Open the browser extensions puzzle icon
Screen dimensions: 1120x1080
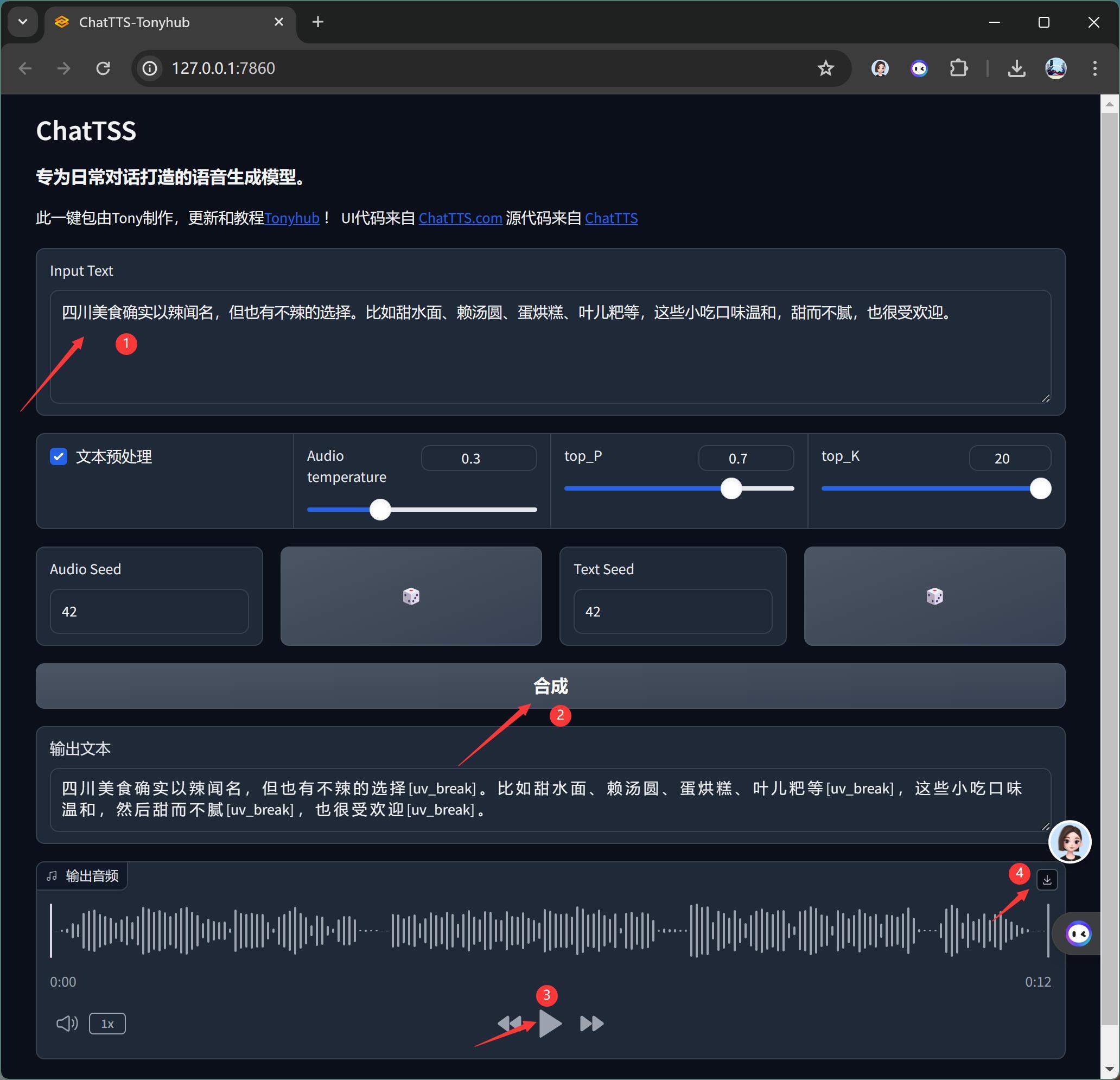point(959,68)
